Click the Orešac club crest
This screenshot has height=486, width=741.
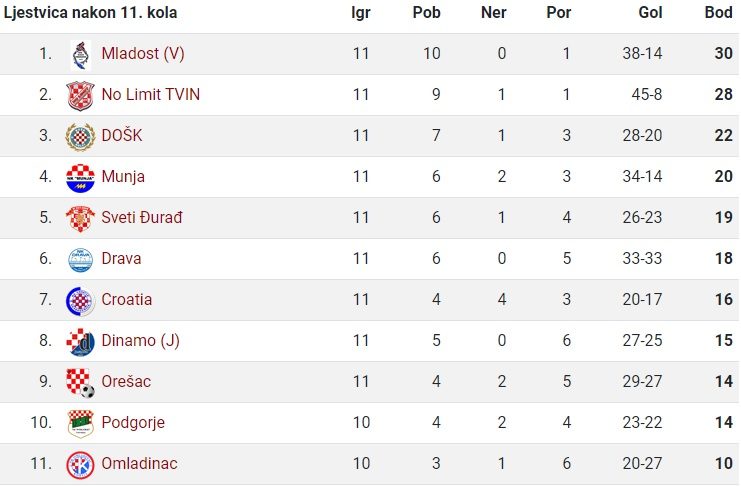tap(80, 383)
